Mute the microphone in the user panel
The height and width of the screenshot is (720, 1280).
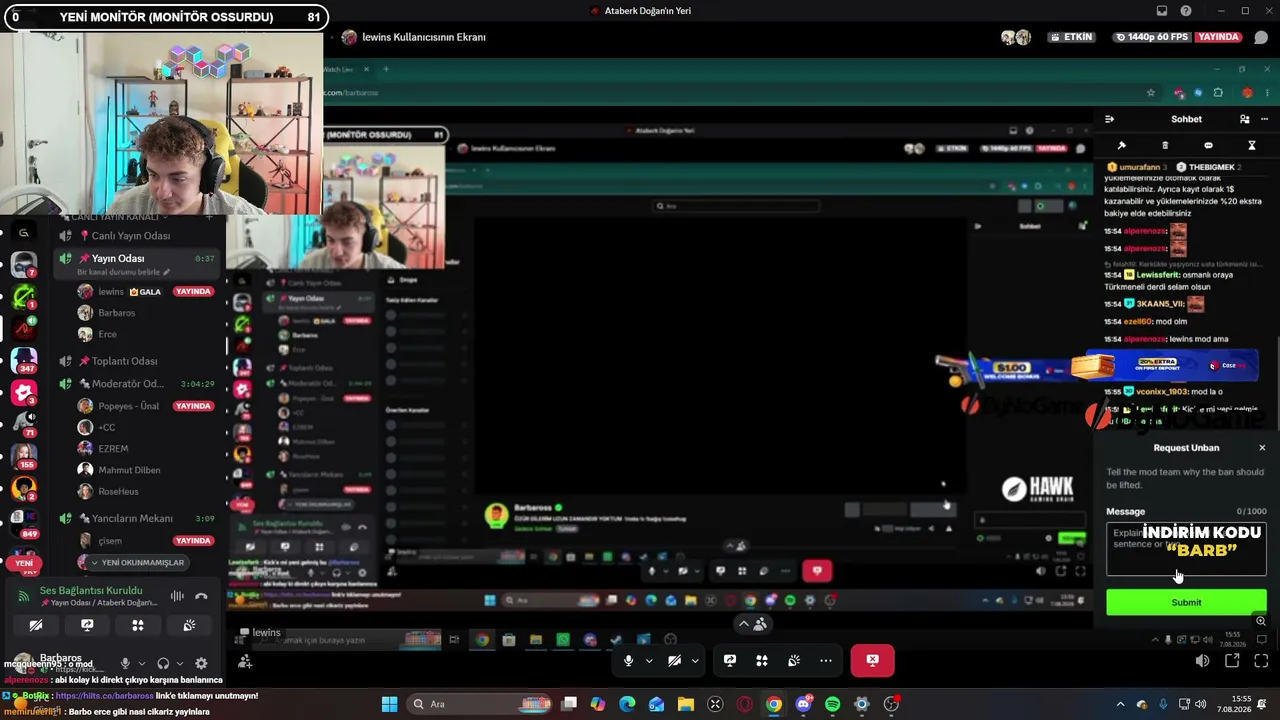[125, 663]
